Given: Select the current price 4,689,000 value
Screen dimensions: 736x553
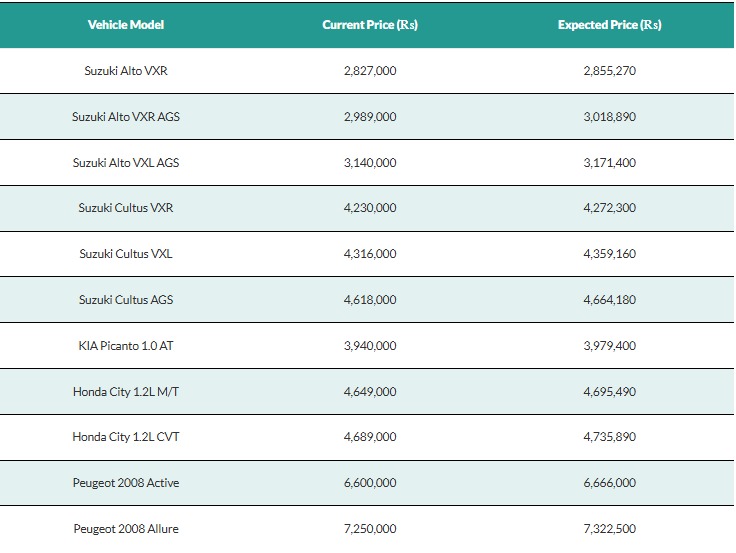Looking at the screenshot, I should (x=370, y=437).
